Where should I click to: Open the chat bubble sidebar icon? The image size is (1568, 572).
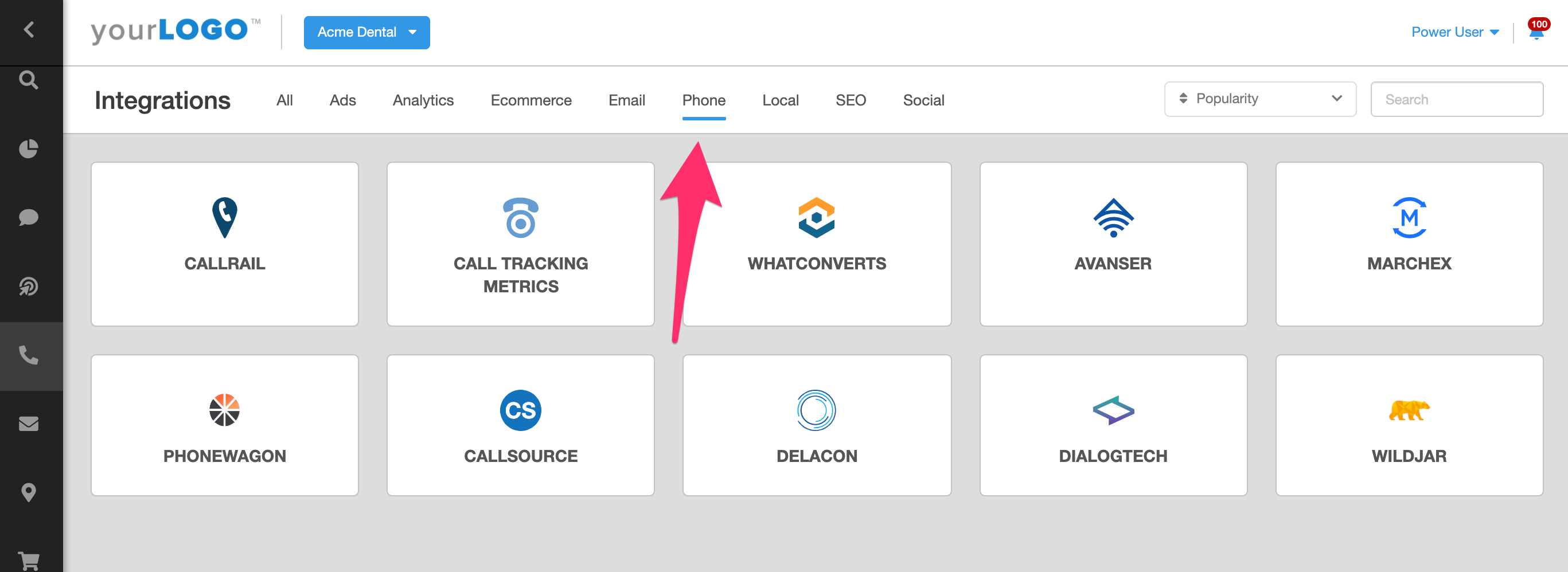pos(29,217)
